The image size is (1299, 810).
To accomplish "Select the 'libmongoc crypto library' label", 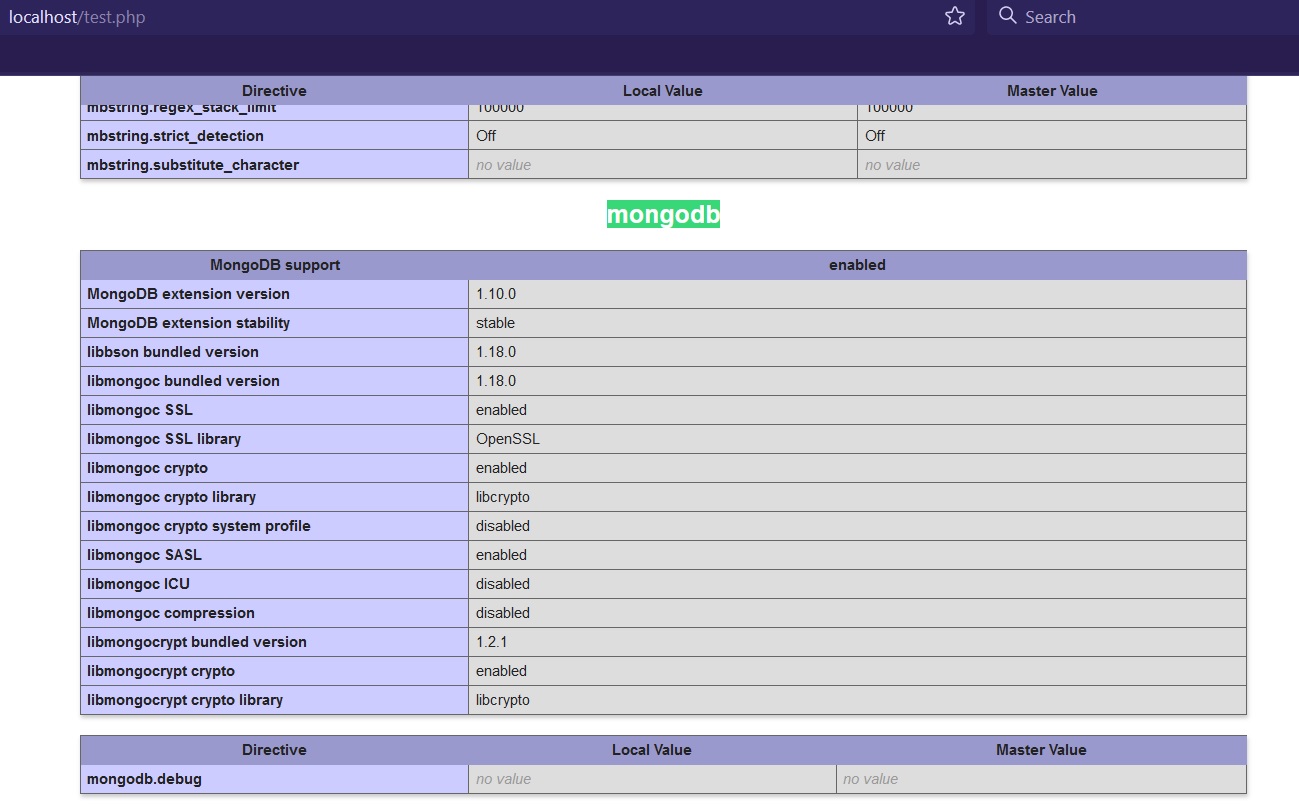I will click(x=171, y=497).
